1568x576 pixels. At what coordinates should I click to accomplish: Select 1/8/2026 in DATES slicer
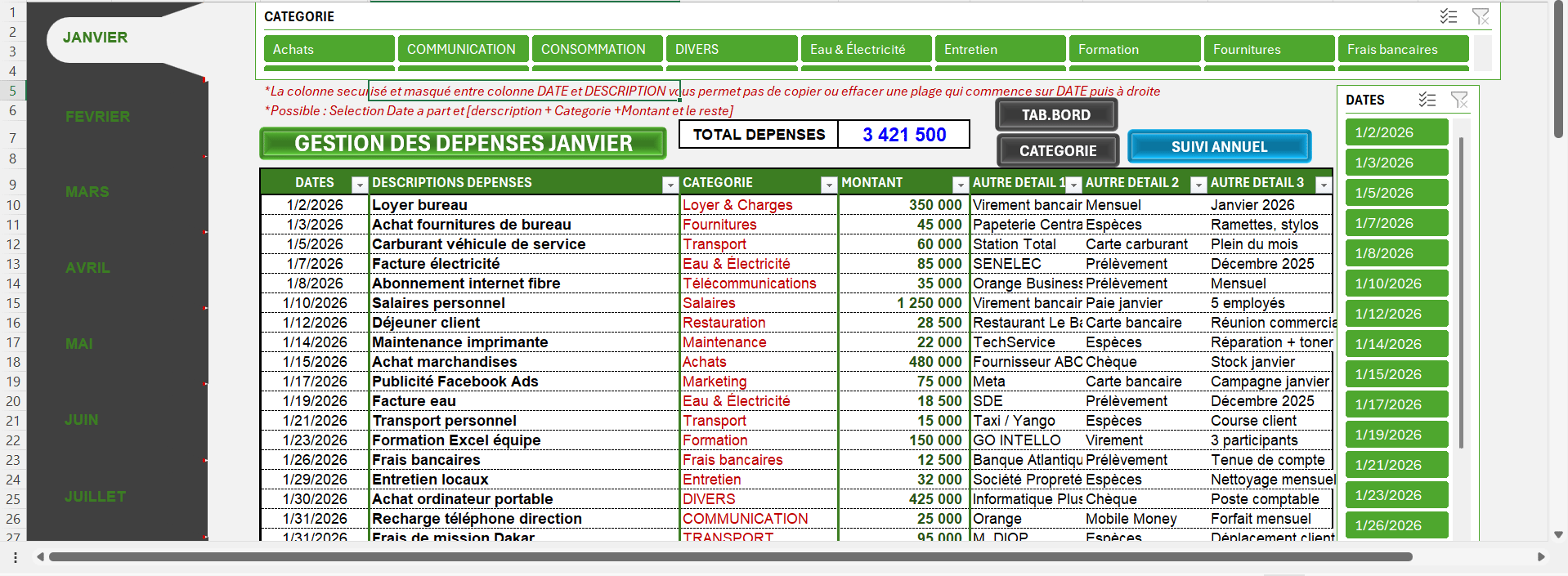click(1397, 253)
